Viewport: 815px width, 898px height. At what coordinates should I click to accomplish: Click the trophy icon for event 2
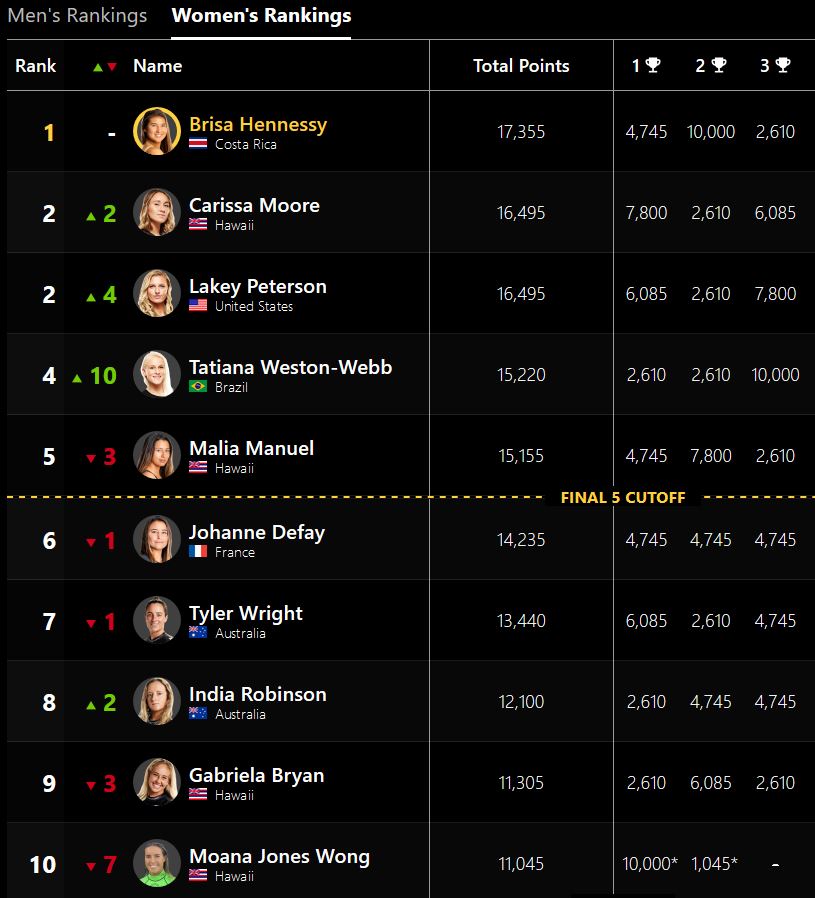(718, 65)
